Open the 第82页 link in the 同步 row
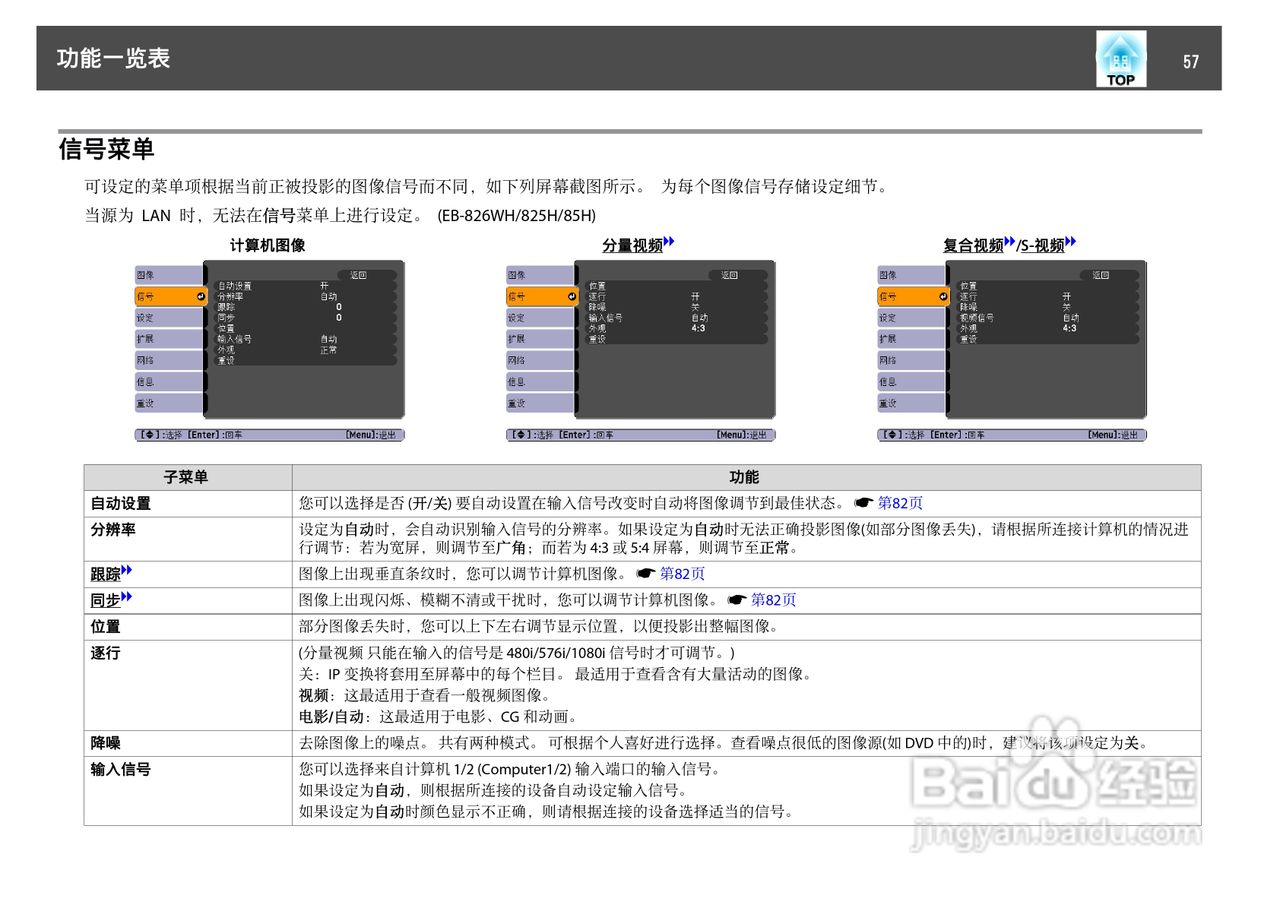Screen dimensions: 1280x905 click(774, 600)
